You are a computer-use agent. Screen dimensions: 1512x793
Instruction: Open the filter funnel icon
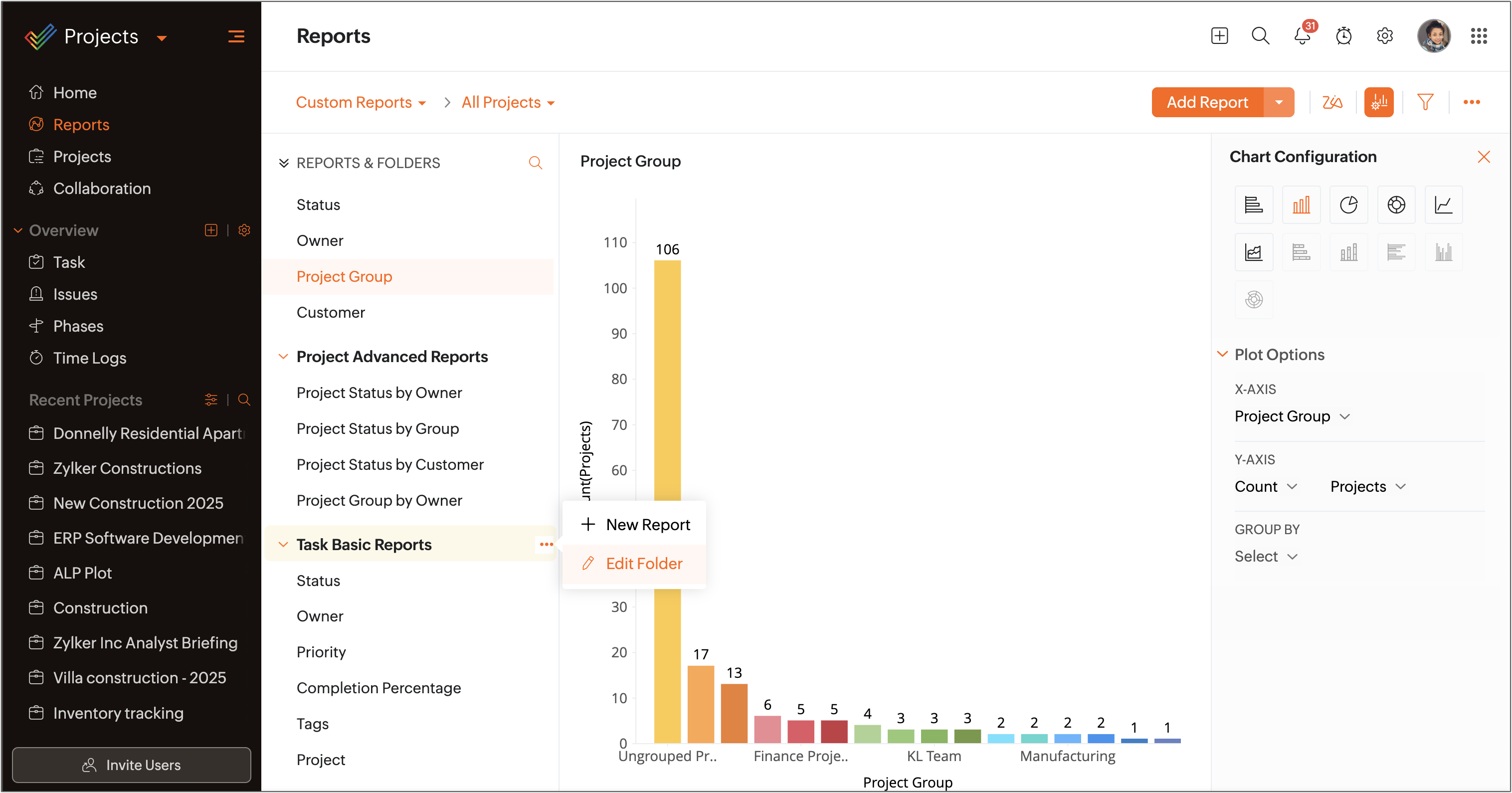pos(1425,102)
